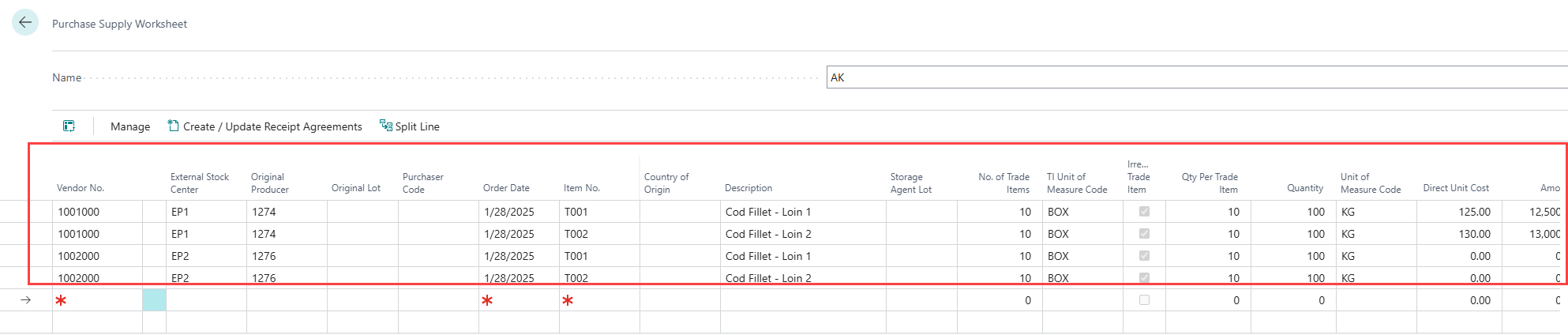
Task: Open the Manage menu
Action: click(130, 126)
